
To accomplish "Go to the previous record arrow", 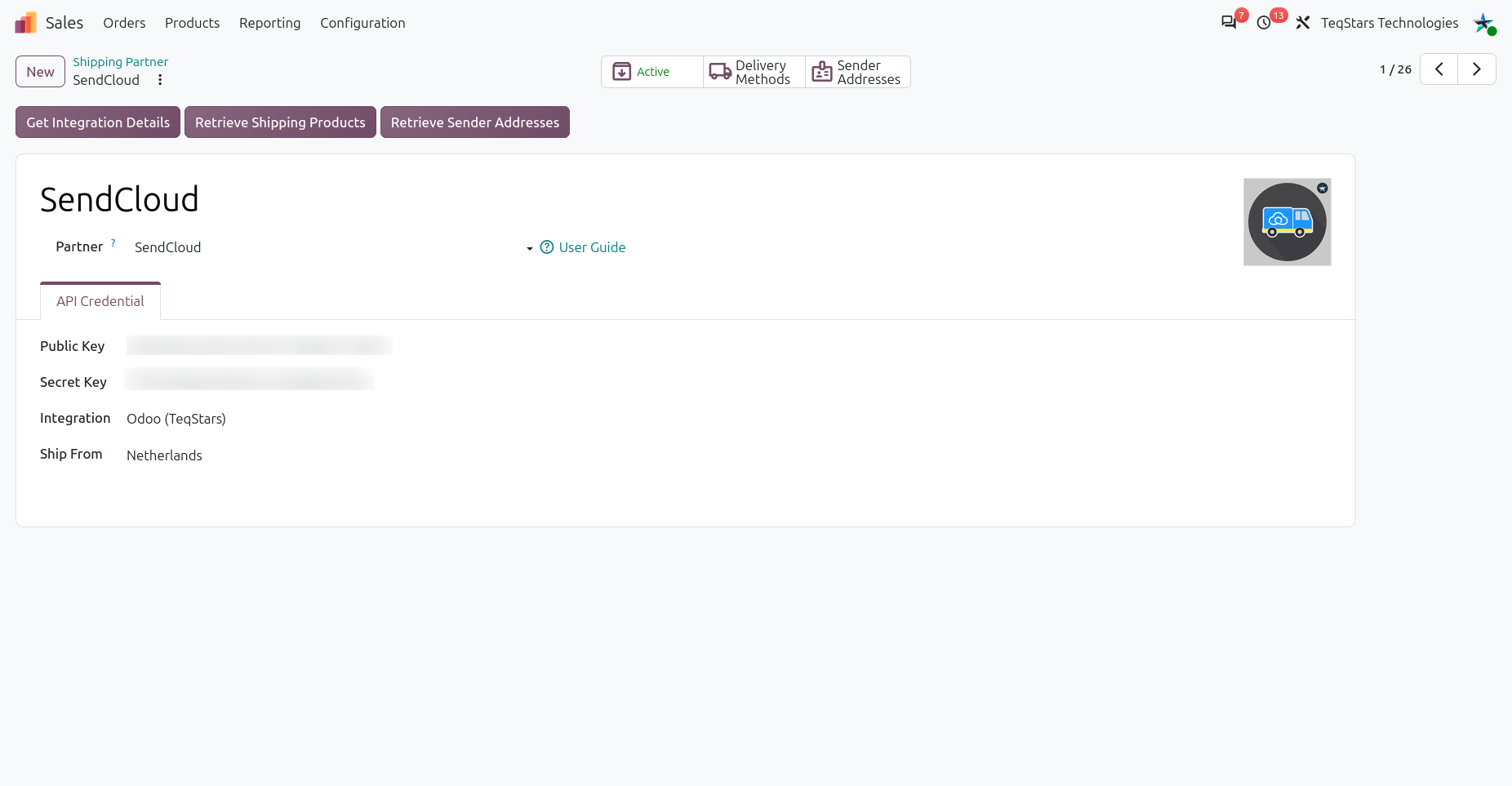I will pyautogui.click(x=1439, y=69).
